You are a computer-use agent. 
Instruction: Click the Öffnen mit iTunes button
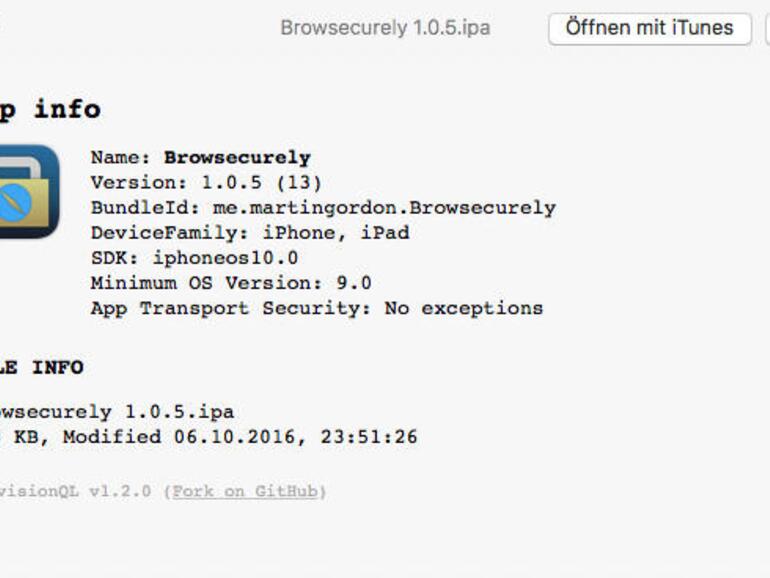649,28
